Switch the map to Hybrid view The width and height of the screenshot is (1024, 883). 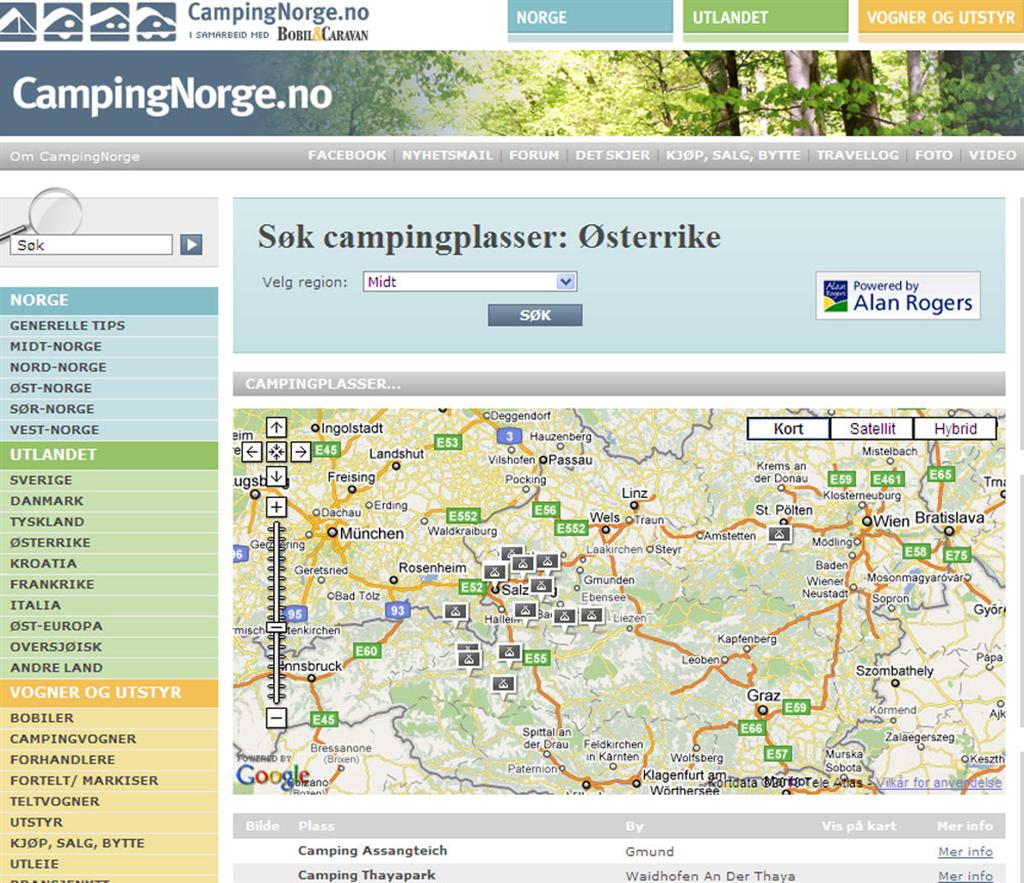[x=955, y=429]
